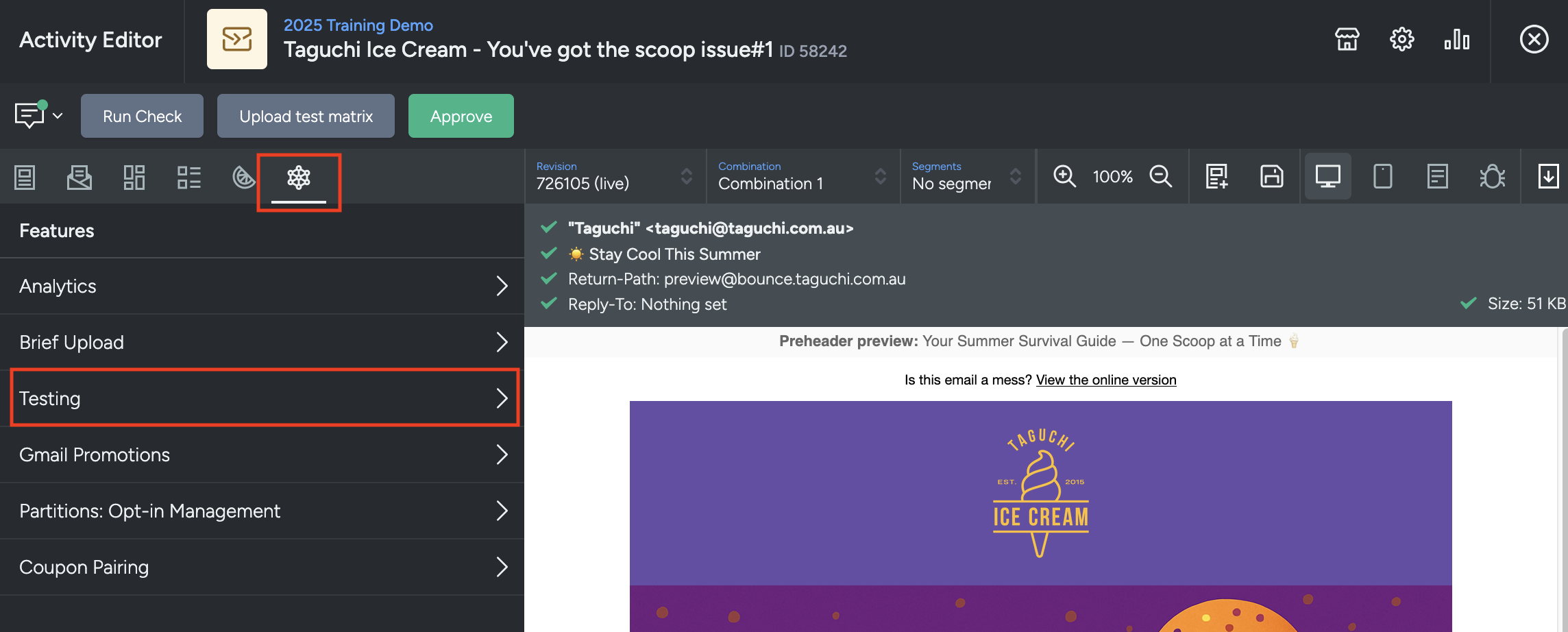This screenshot has width=1568, height=632.
Task: Click the sender taguchi@taguchi.com.au line
Action: click(711, 228)
